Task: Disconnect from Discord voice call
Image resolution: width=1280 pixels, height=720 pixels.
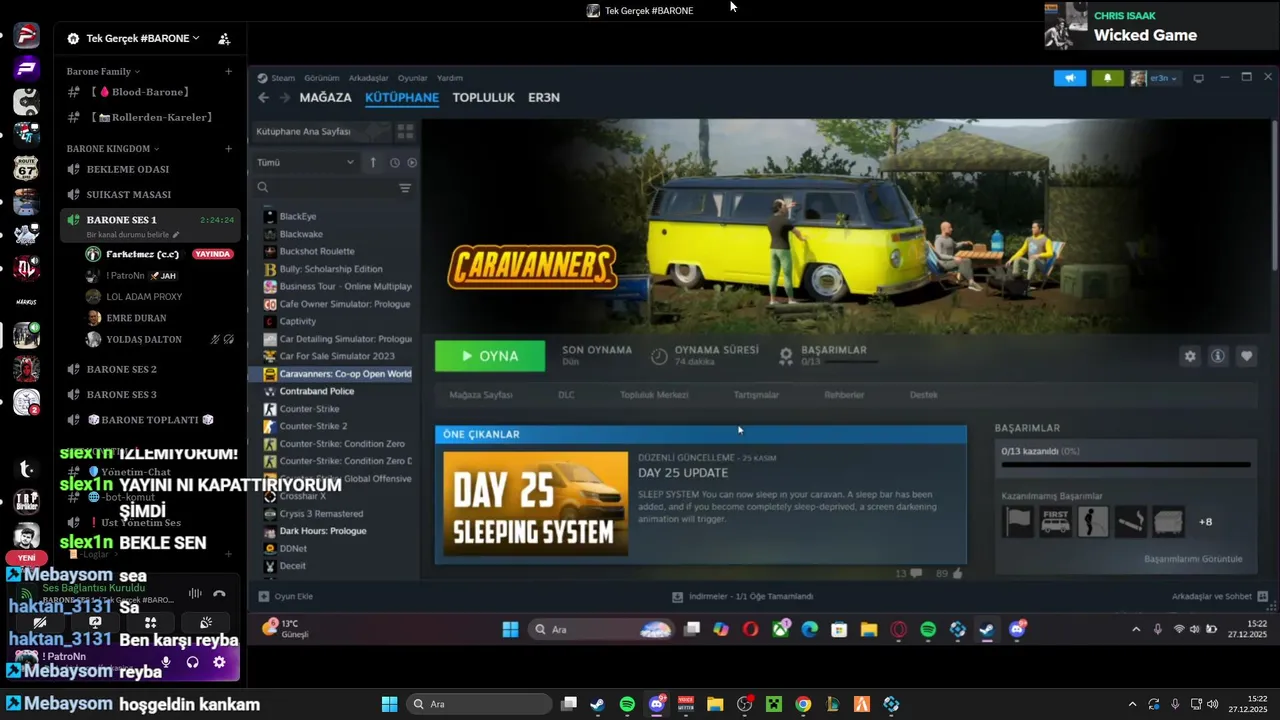Action: pyautogui.click(x=219, y=594)
